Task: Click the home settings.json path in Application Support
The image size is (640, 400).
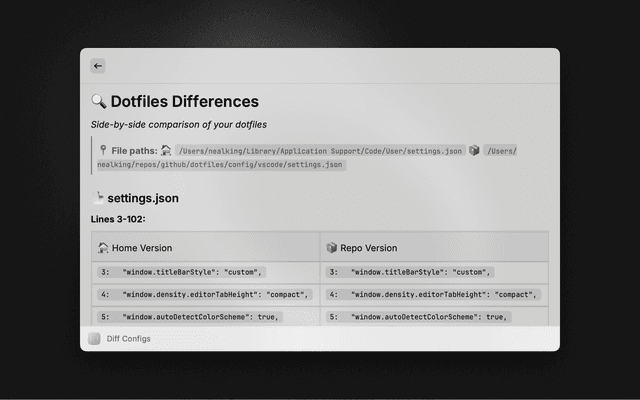Action: click(320, 151)
